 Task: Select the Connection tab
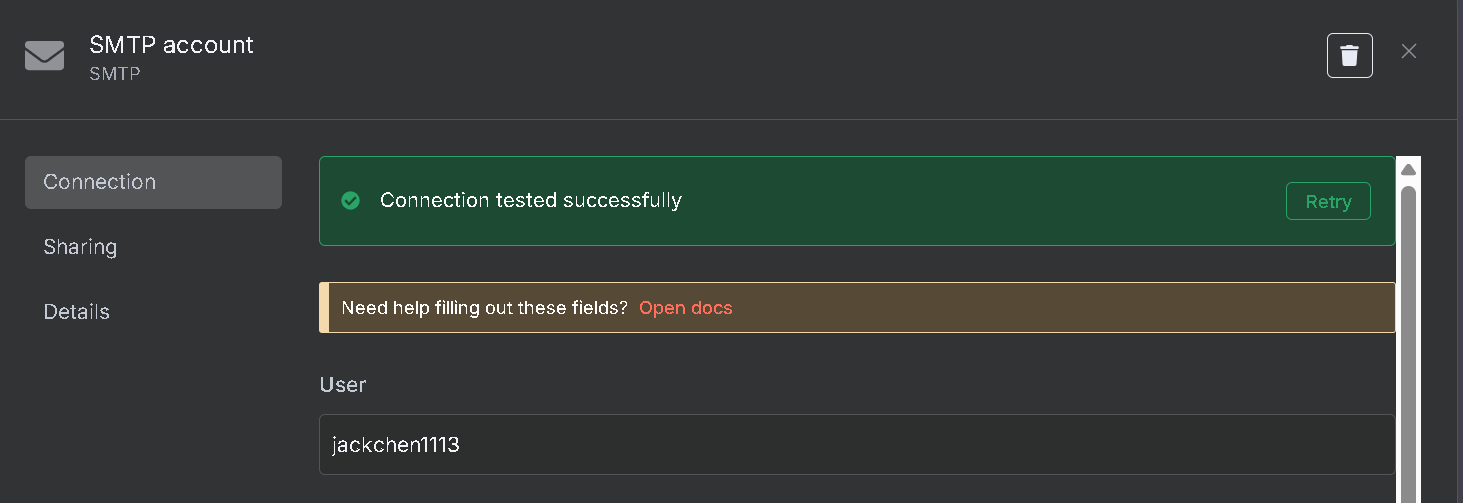[x=153, y=182]
